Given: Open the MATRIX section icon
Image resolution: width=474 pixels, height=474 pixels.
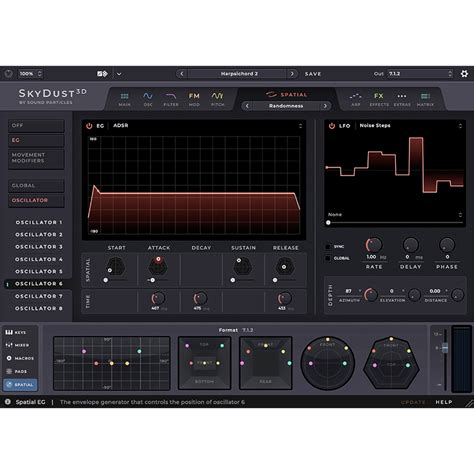Looking at the screenshot, I should pos(425,99).
